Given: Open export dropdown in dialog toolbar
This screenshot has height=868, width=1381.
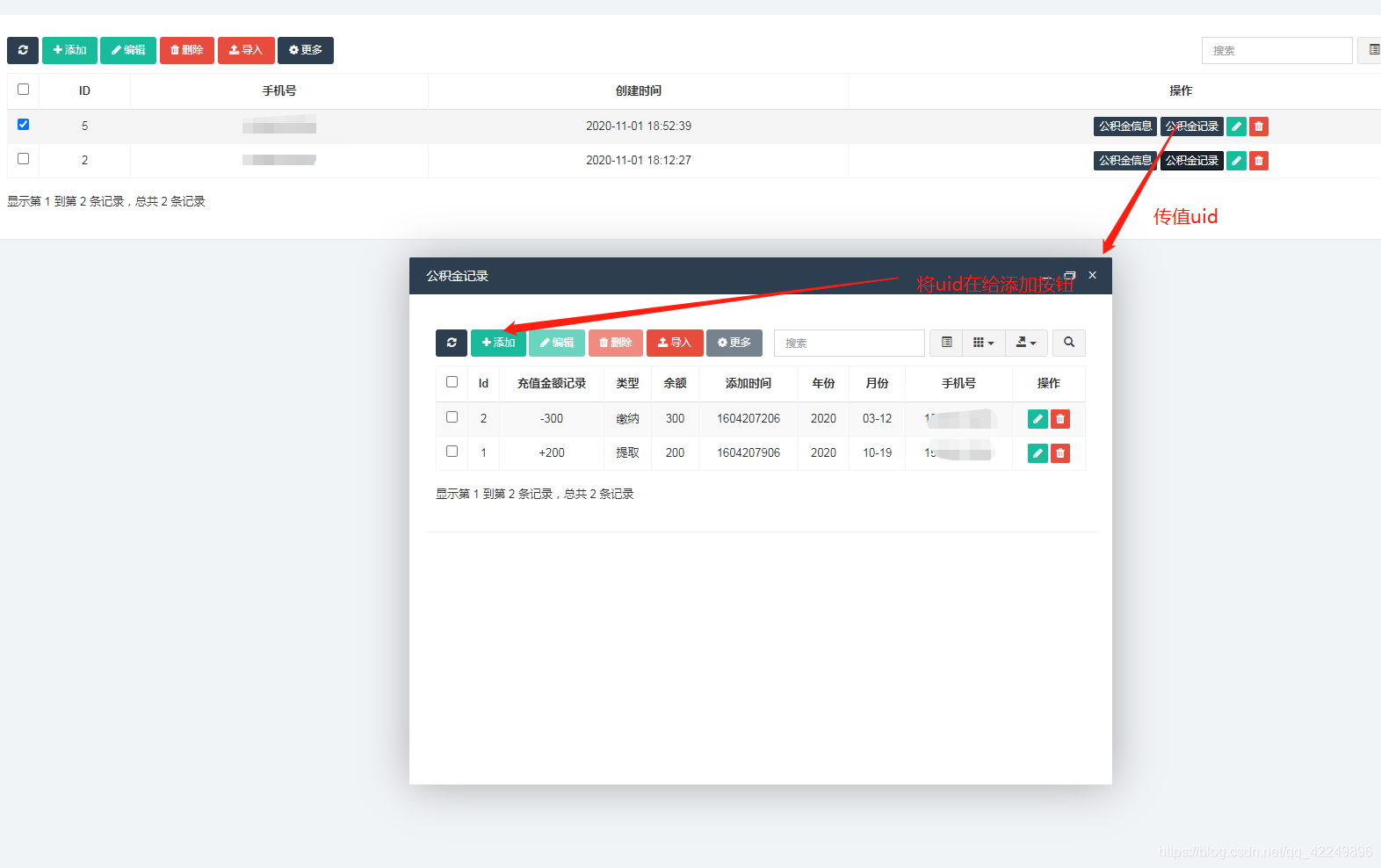Looking at the screenshot, I should pyautogui.click(x=1026, y=343).
